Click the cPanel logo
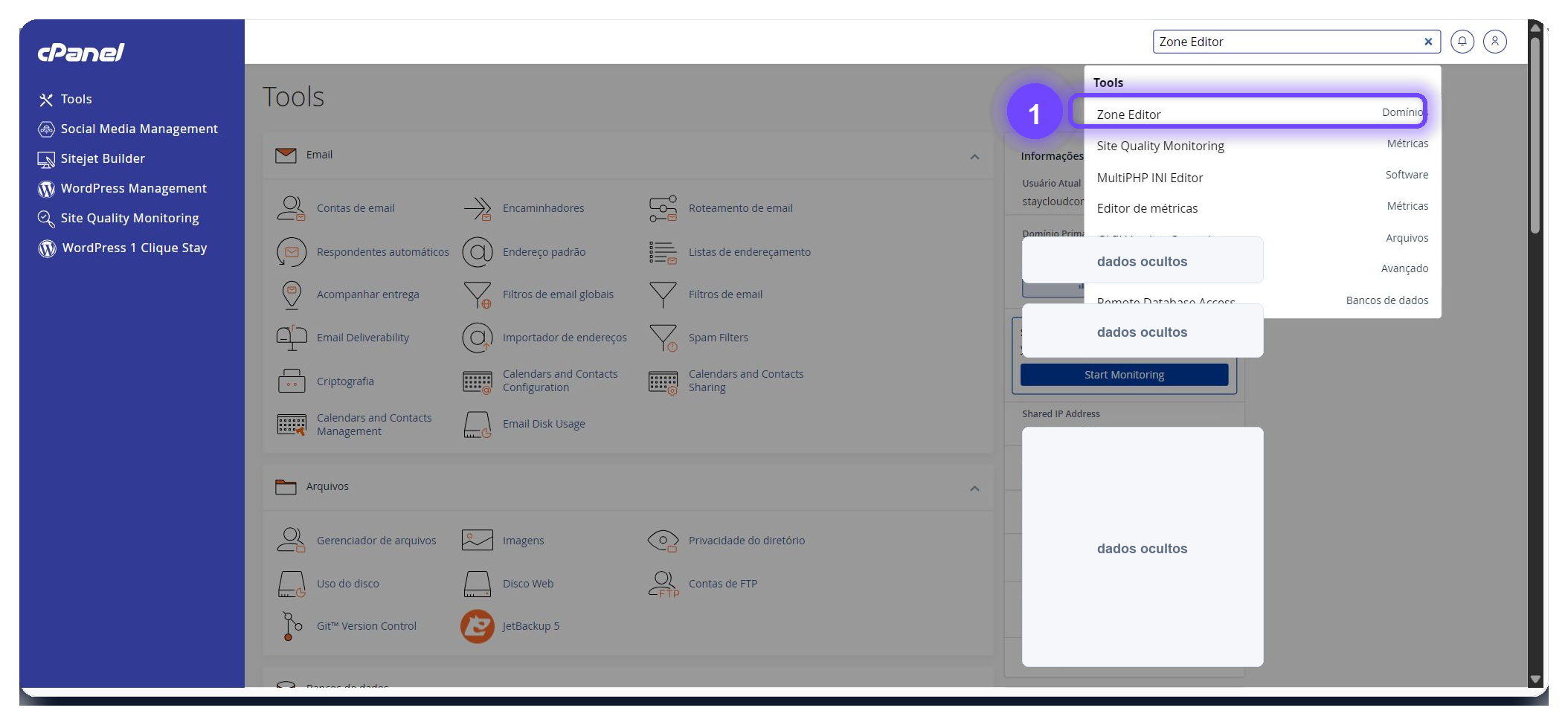This screenshot has width=1568, height=725. pos(81,52)
